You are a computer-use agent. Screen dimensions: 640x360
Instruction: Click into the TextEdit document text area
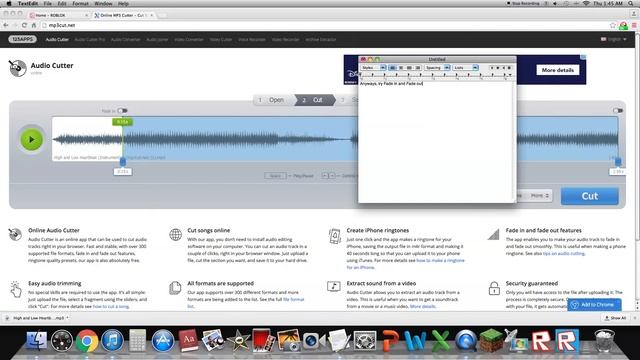(436, 141)
